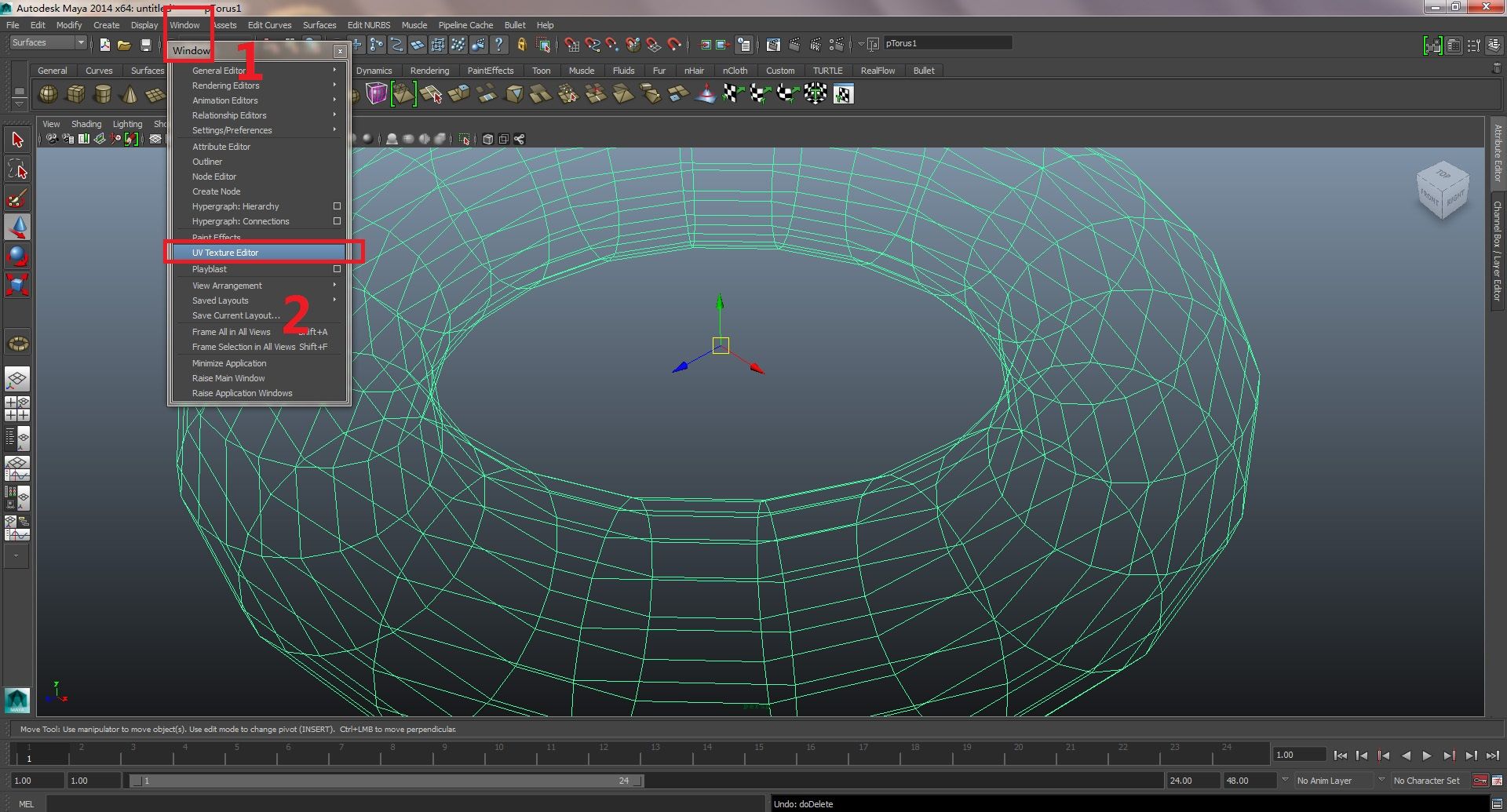Open the Attribute Editor side tab
This screenshot has height=812, width=1507.
(1497, 153)
